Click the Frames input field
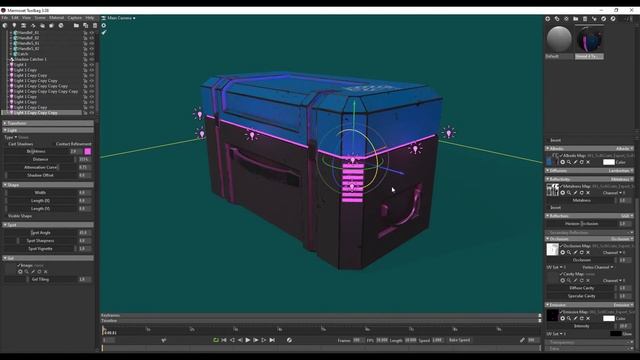The image size is (640, 360). [x=358, y=340]
